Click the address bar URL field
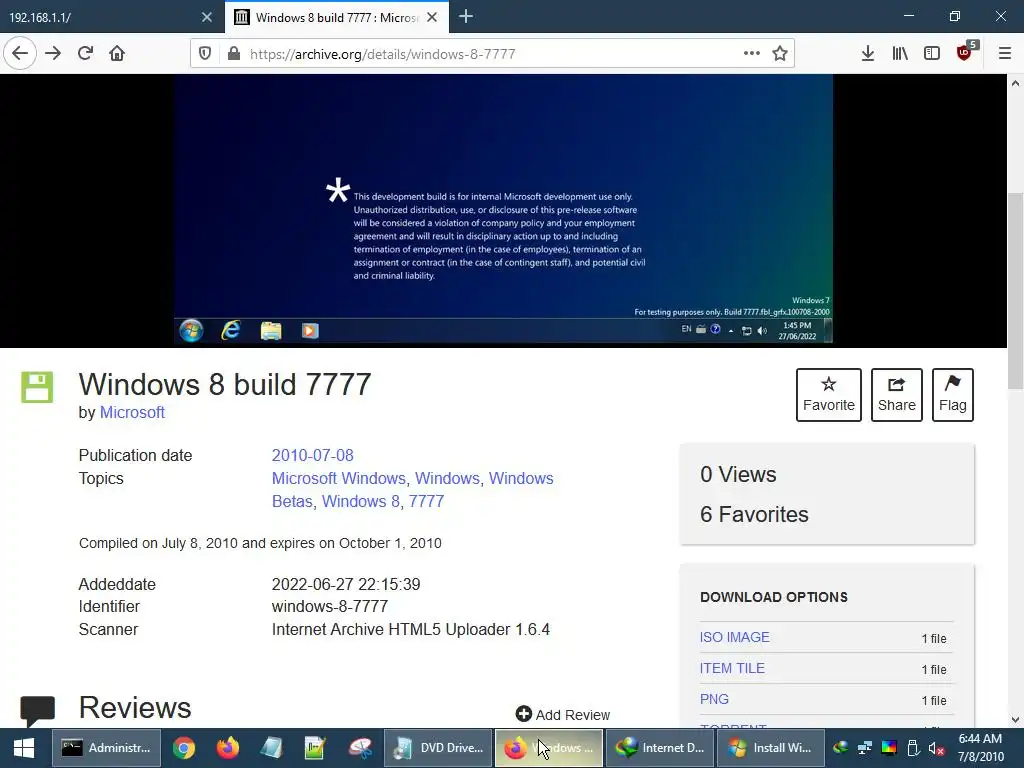This screenshot has height=768, width=1024. point(493,54)
